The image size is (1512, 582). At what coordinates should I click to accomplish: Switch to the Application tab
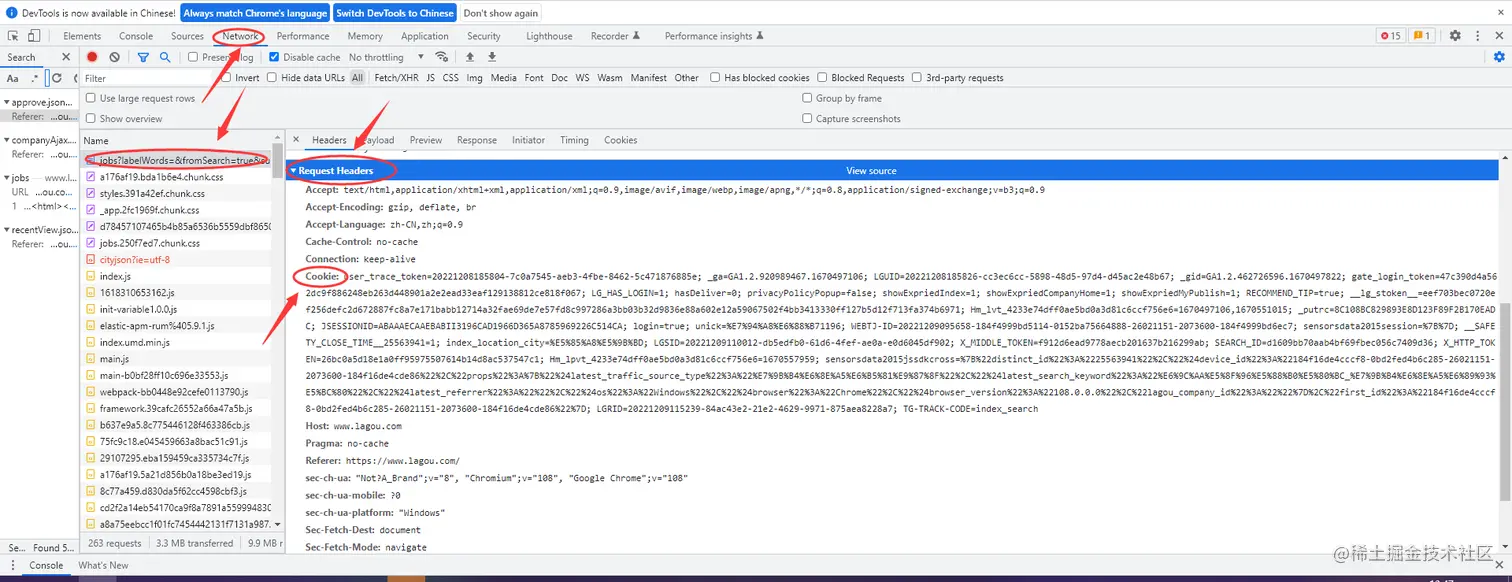pyautogui.click(x=425, y=36)
